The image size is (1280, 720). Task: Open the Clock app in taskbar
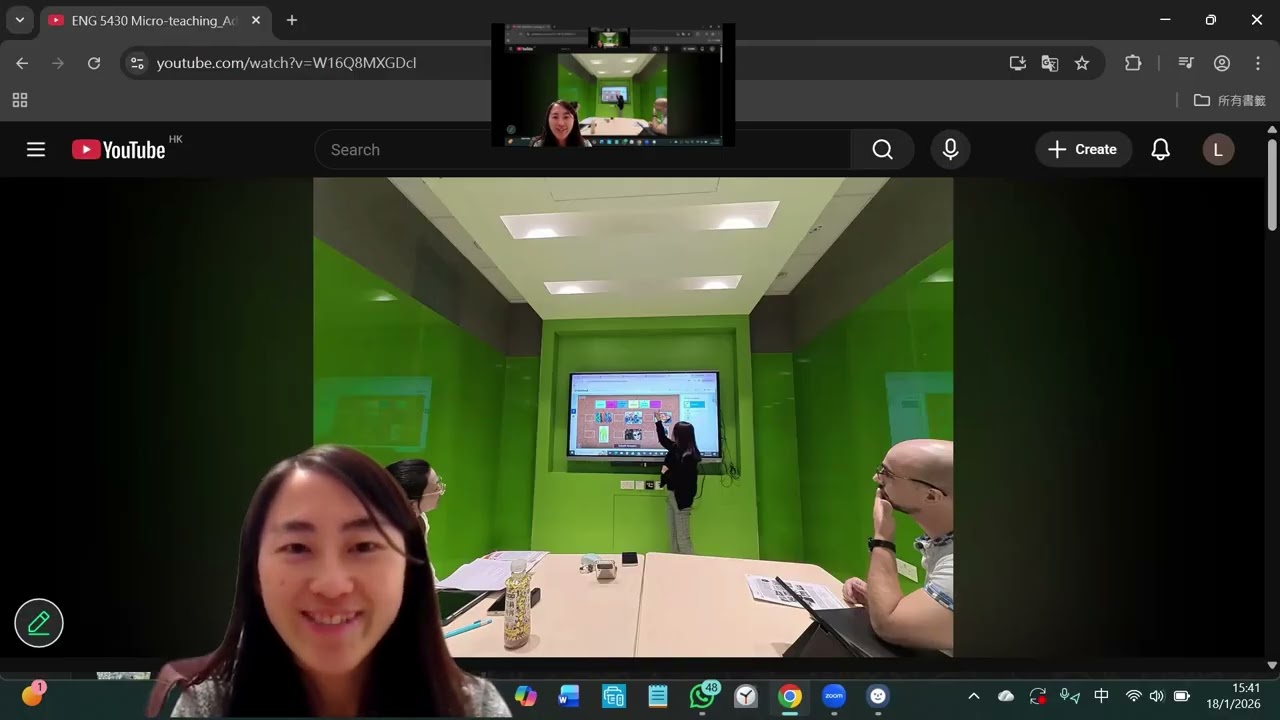pyautogui.click(x=746, y=696)
